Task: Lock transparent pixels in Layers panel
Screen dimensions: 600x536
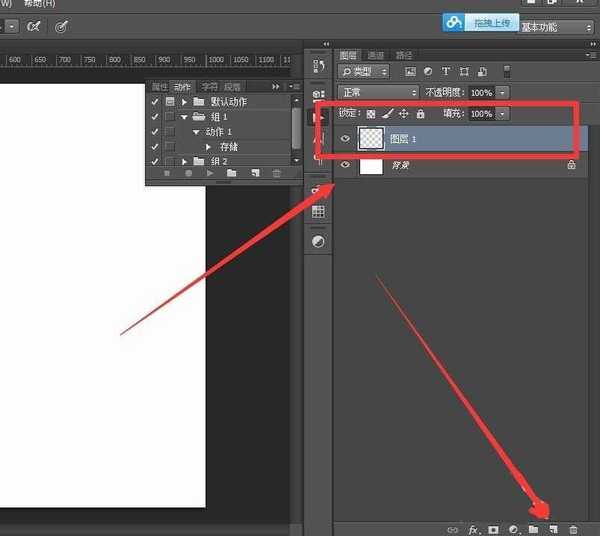Action: coord(371,115)
